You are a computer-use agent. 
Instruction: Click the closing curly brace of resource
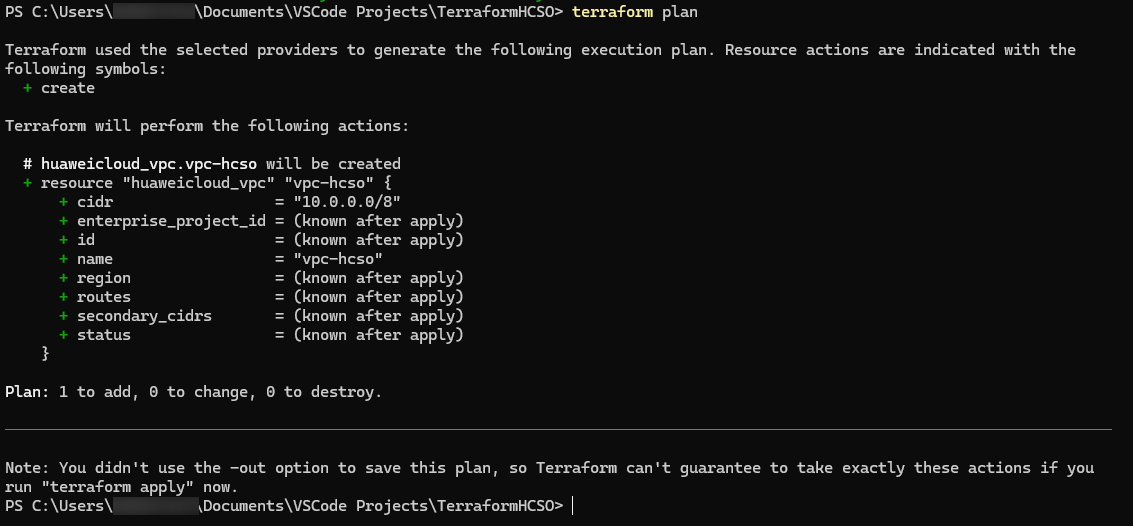point(45,354)
